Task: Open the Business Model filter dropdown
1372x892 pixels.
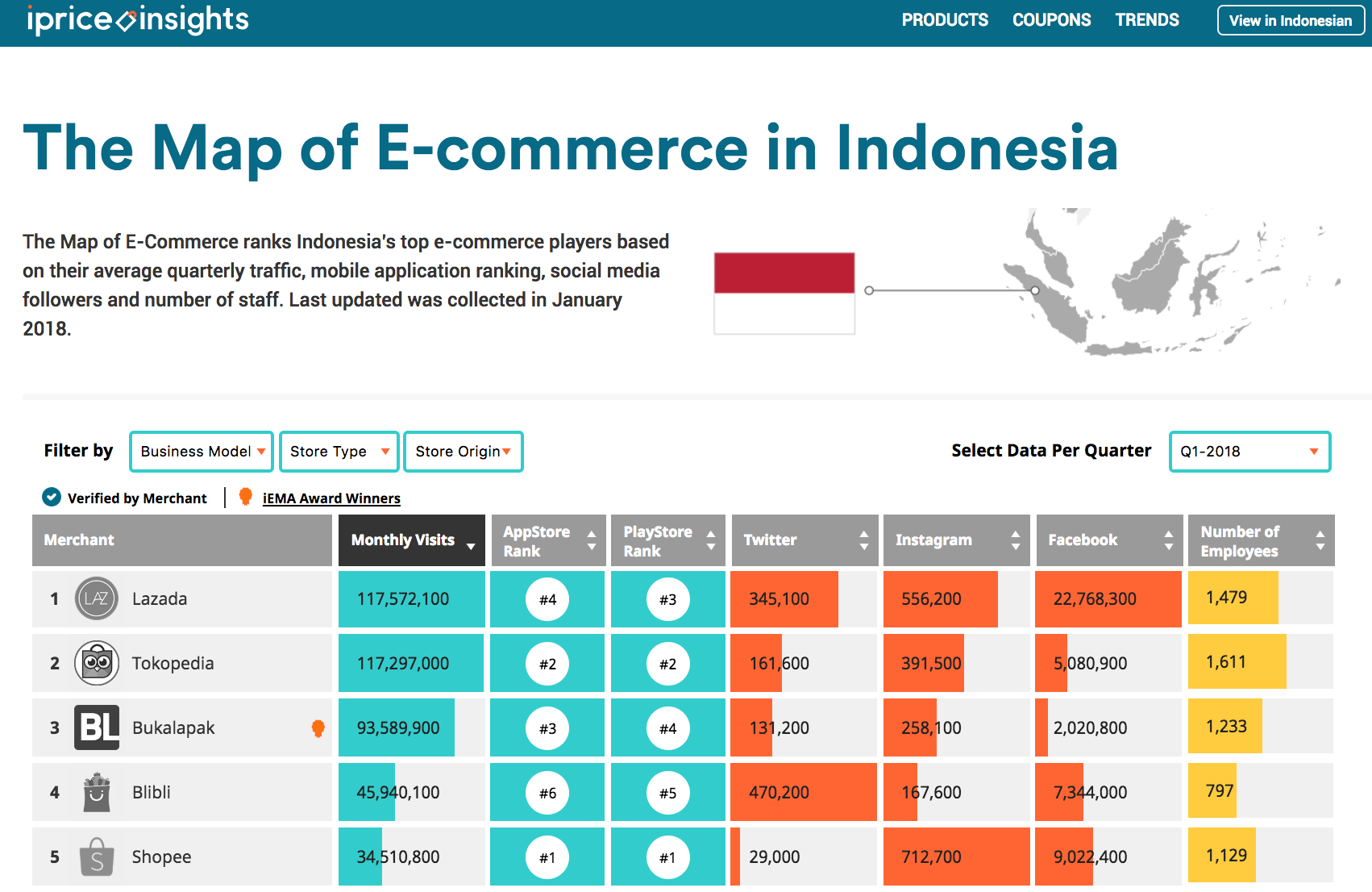Action: [x=202, y=452]
